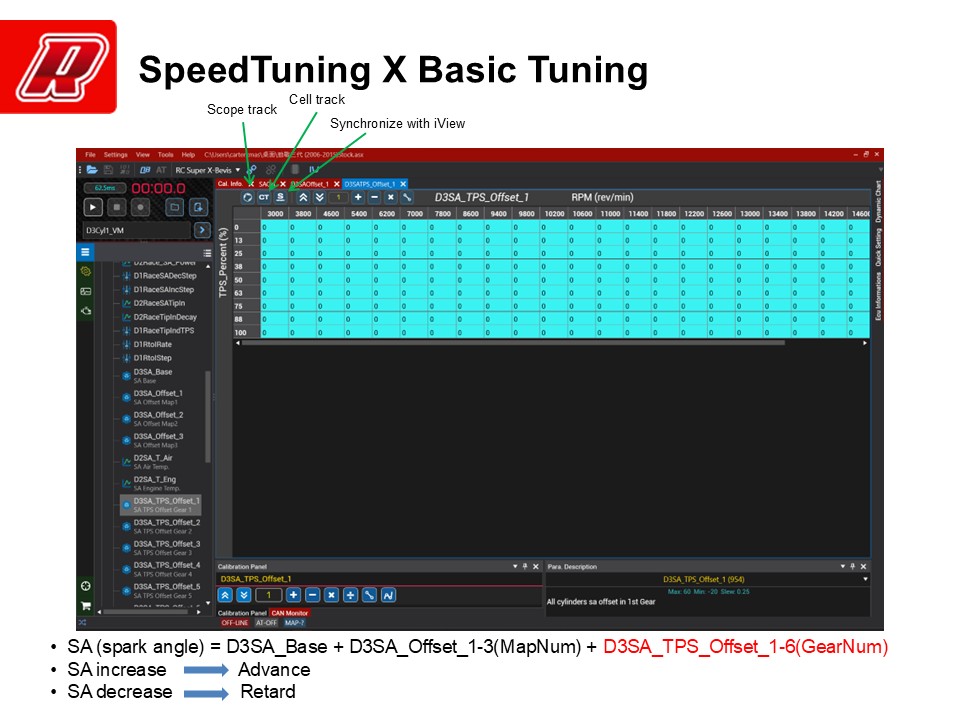Click the engine icon in left sidebar

click(86, 311)
